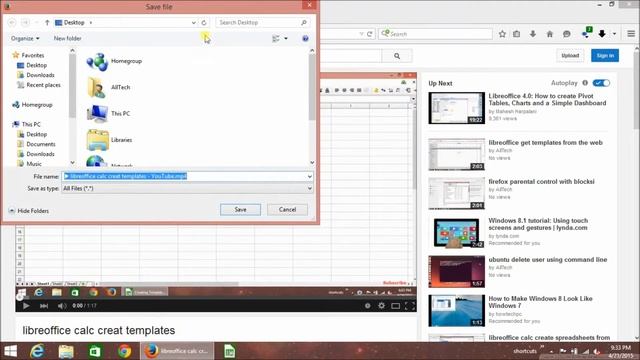Screen dimensions: 640x360
Task: Click the Desktop breadcrumb in the address bar
Action: (x=74, y=22)
